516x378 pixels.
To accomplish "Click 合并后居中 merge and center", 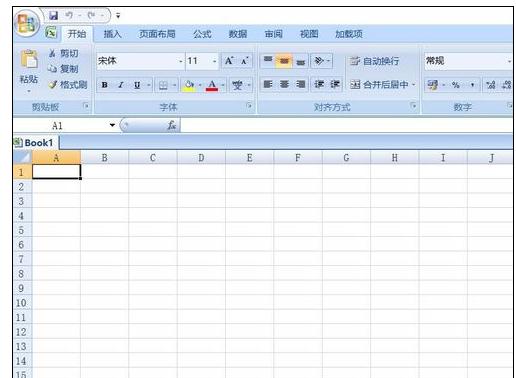I will tap(379, 85).
